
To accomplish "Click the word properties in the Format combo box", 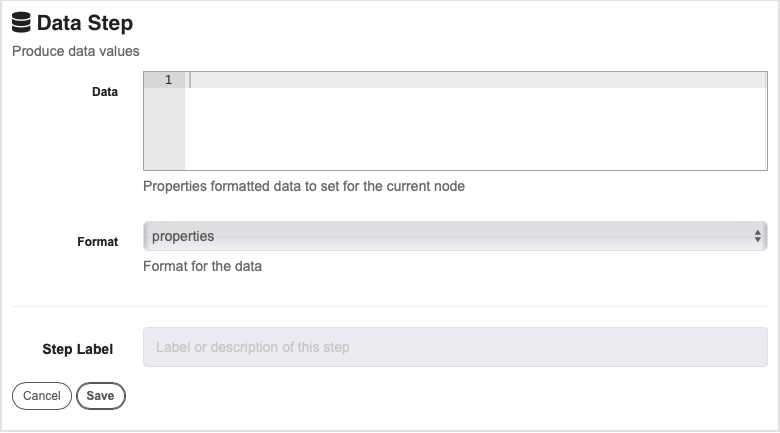I will 183,236.
